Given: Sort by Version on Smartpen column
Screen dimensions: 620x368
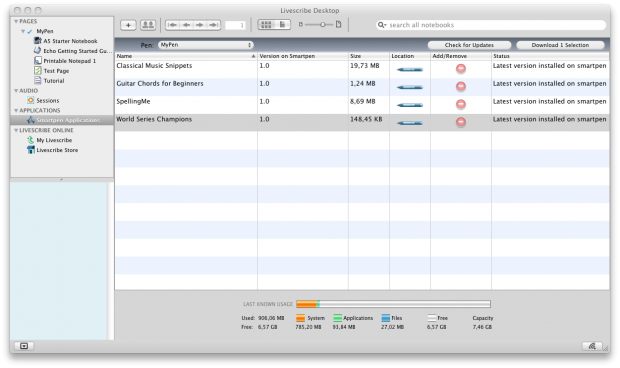Looking at the screenshot, I should tap(303, 56).
